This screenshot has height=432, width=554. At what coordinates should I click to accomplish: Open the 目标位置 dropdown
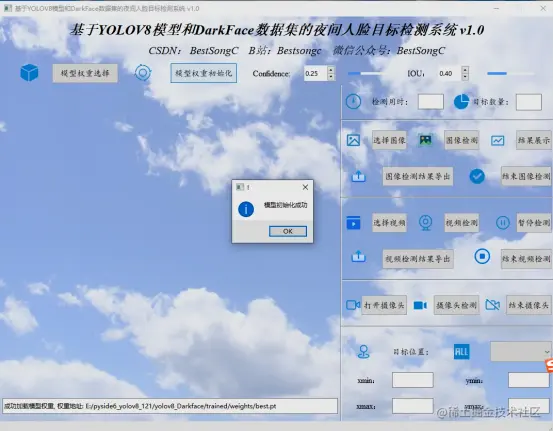521,351
